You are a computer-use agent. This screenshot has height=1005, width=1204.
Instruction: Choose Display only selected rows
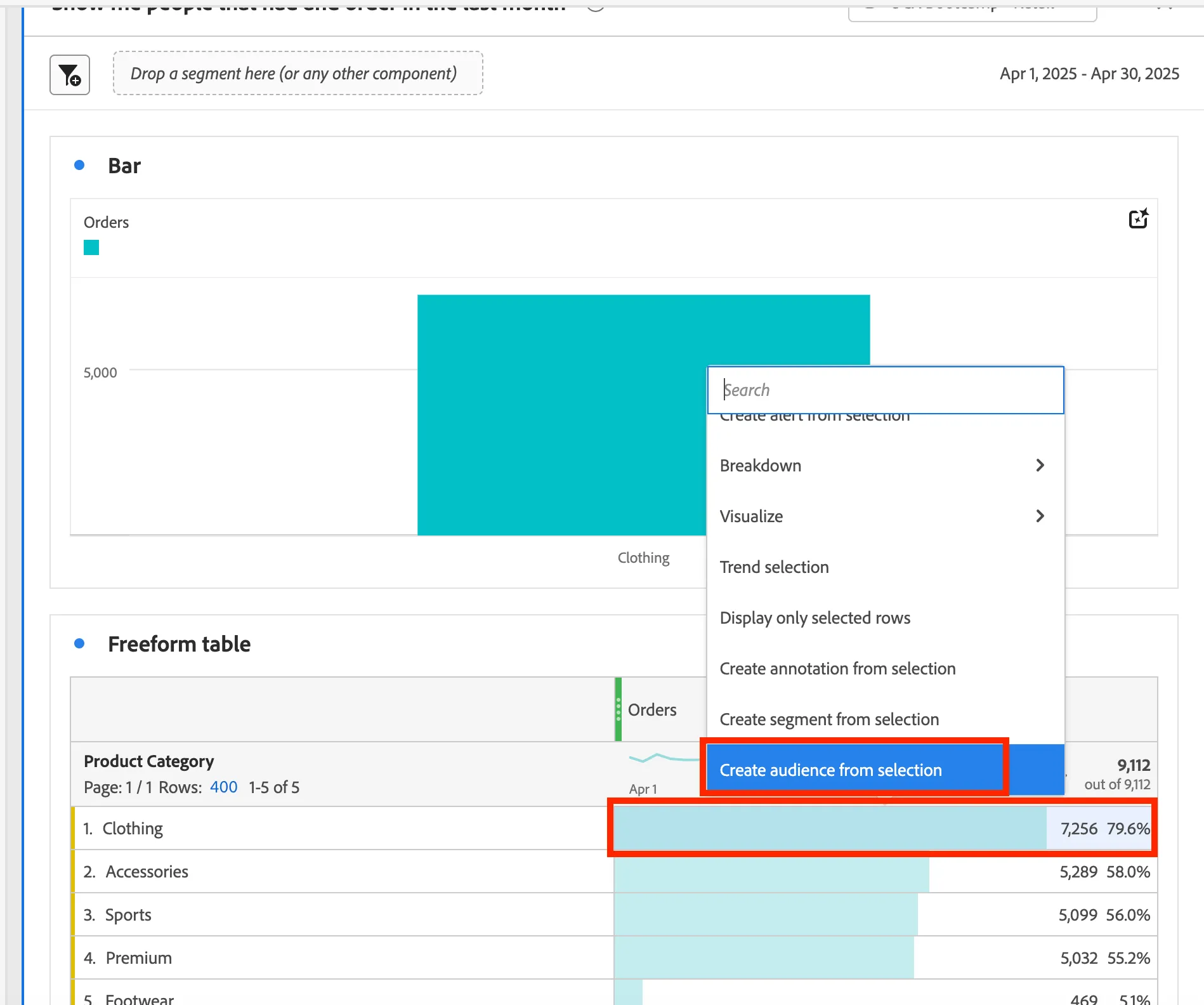886,617
